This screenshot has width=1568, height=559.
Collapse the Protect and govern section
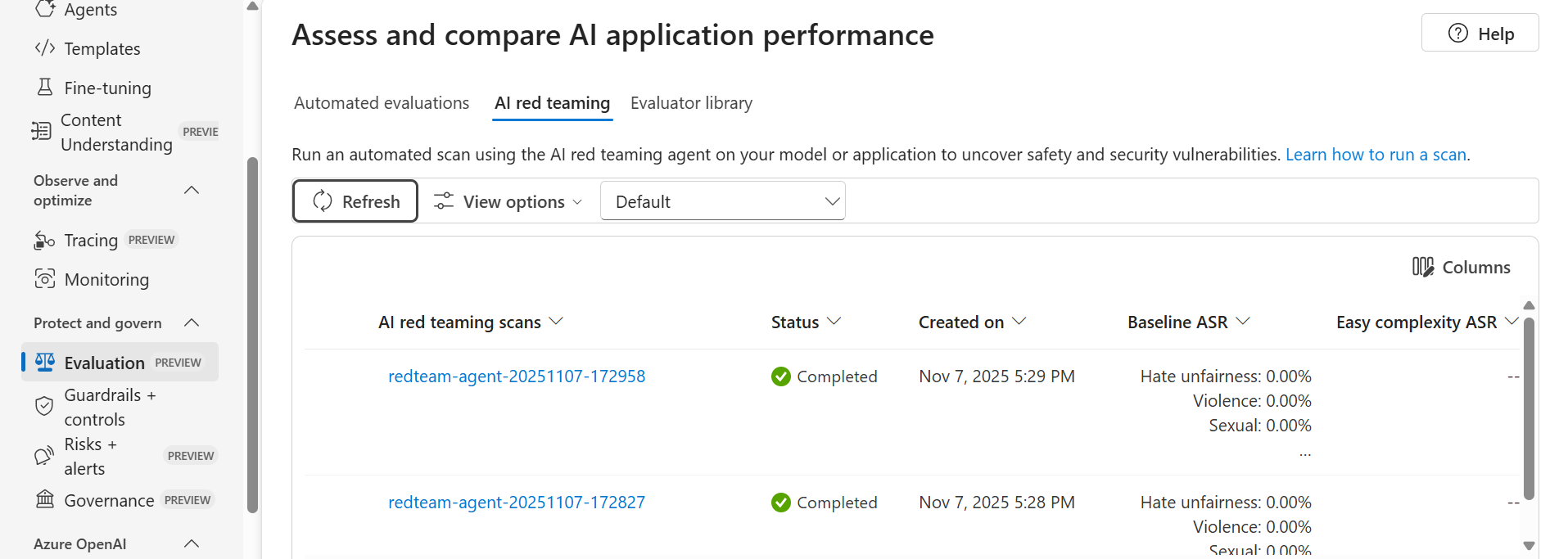coord(192,322)
